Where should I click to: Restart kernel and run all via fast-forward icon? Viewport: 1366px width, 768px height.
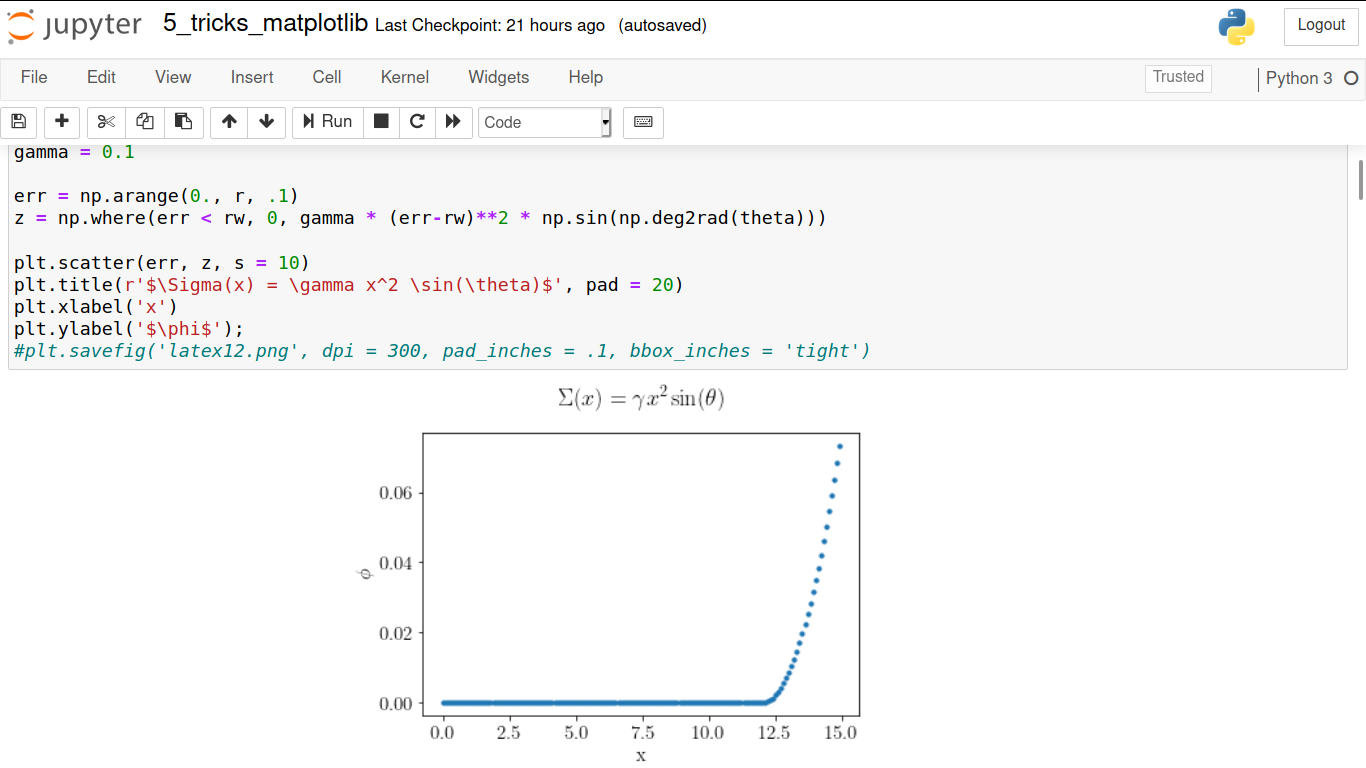[x=453, y=122]
